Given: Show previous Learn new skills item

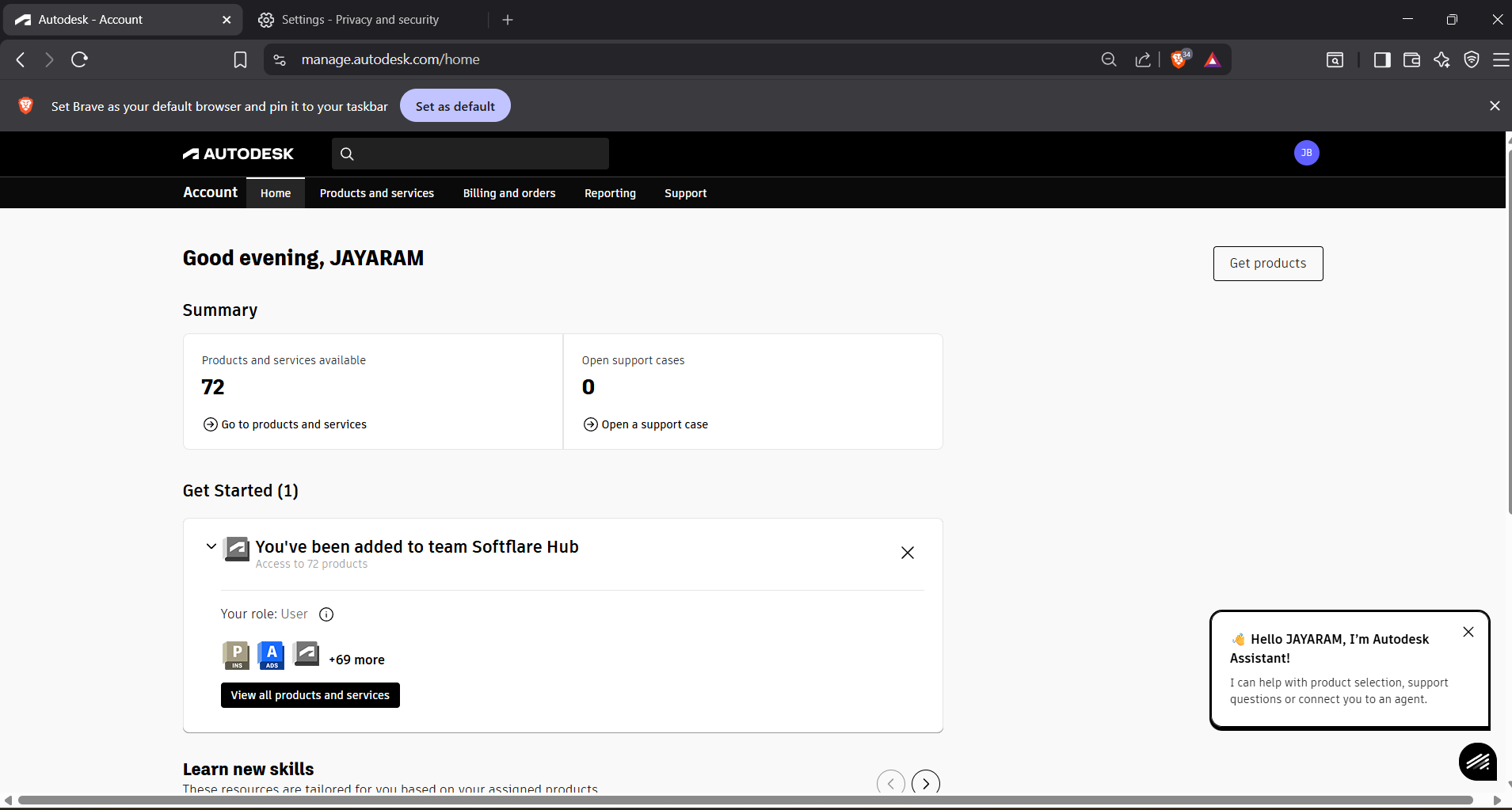Looking at the screenshot, I should click(x=891, y=783).
